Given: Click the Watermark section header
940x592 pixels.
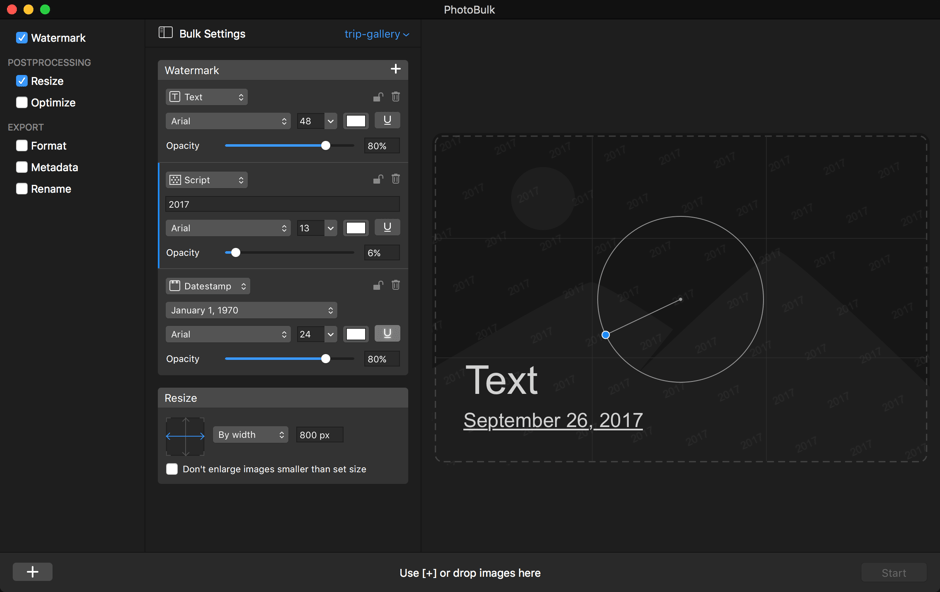Looking at the screenshot, I should coord(283,70).
